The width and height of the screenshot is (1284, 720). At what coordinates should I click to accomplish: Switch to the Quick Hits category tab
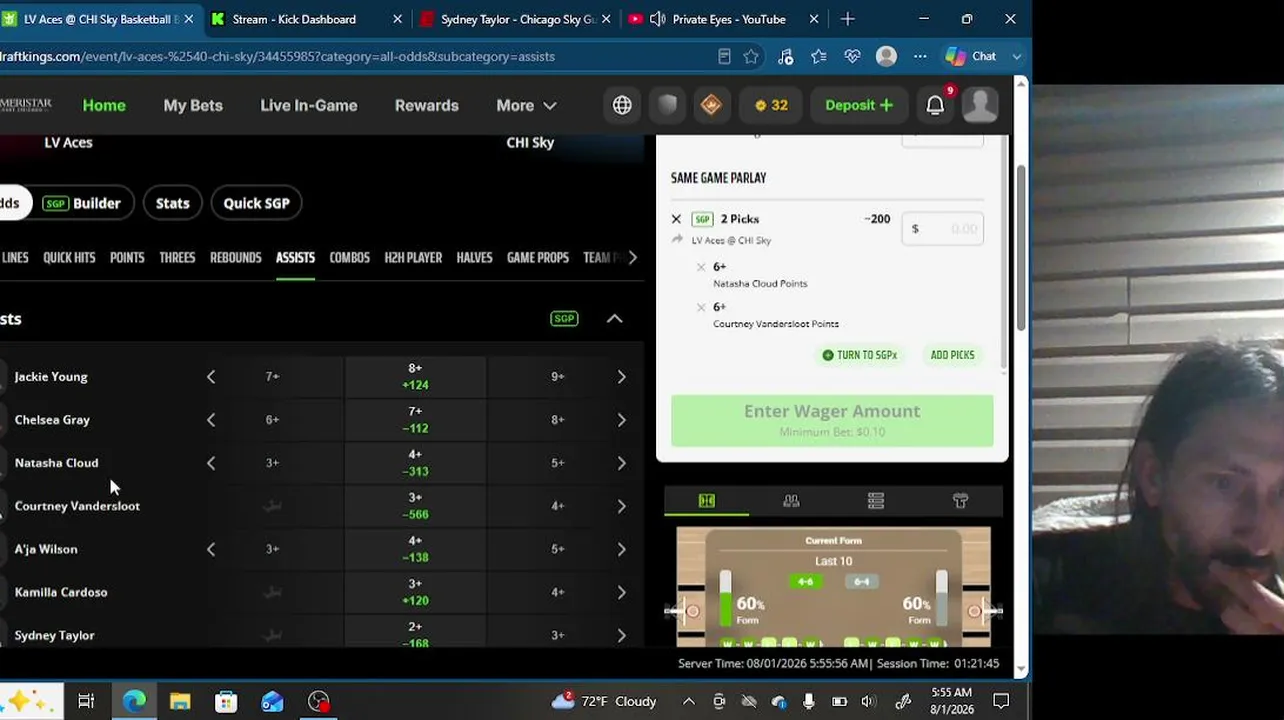coord(69,257)
